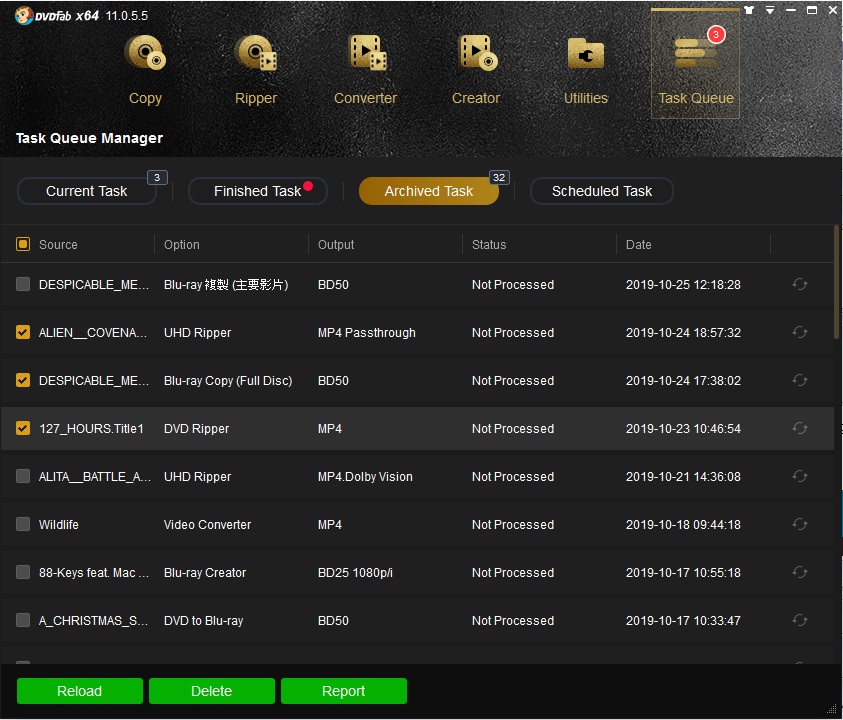Select the 'Blu-ray Creator' option cell

205,573
